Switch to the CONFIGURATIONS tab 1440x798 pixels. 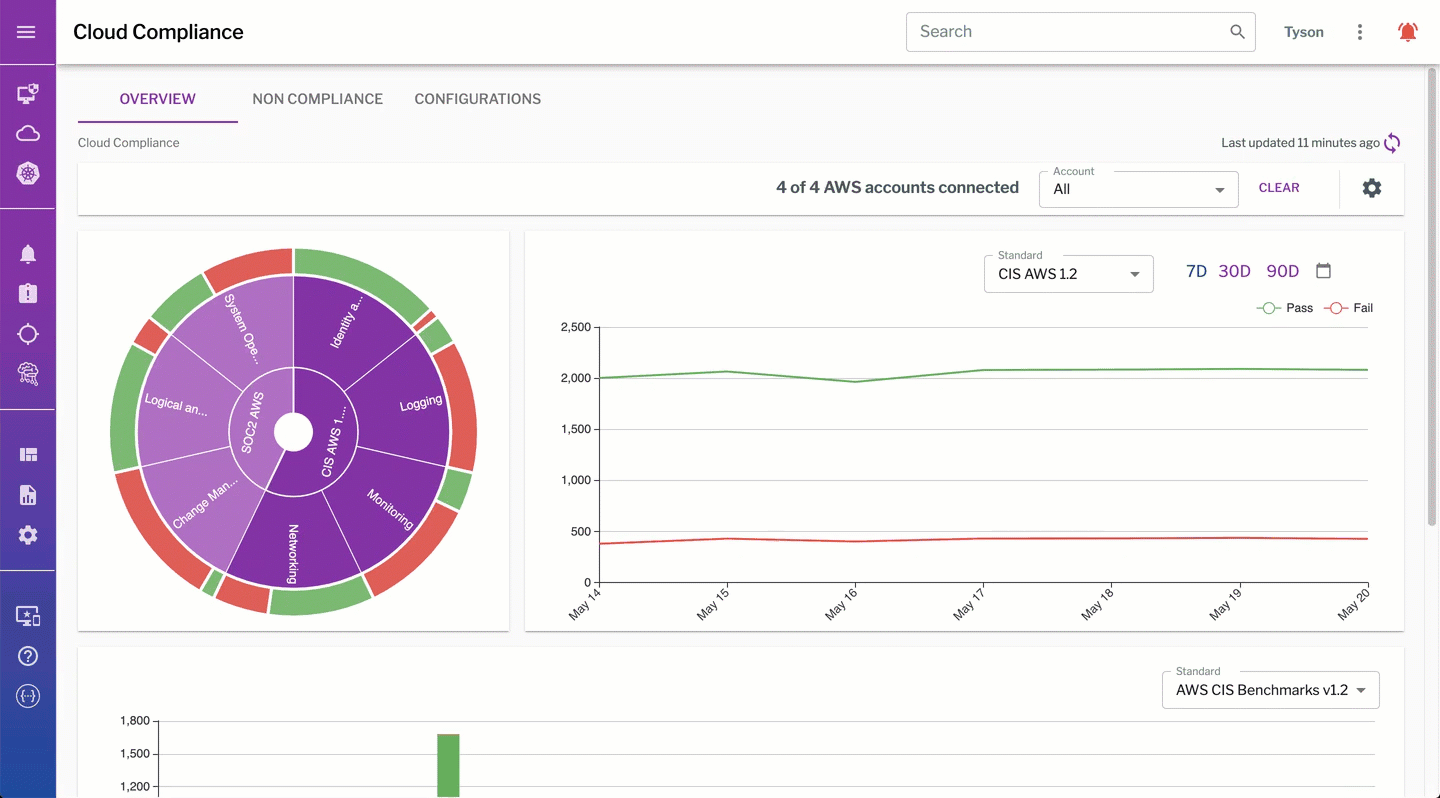(478, 99)
